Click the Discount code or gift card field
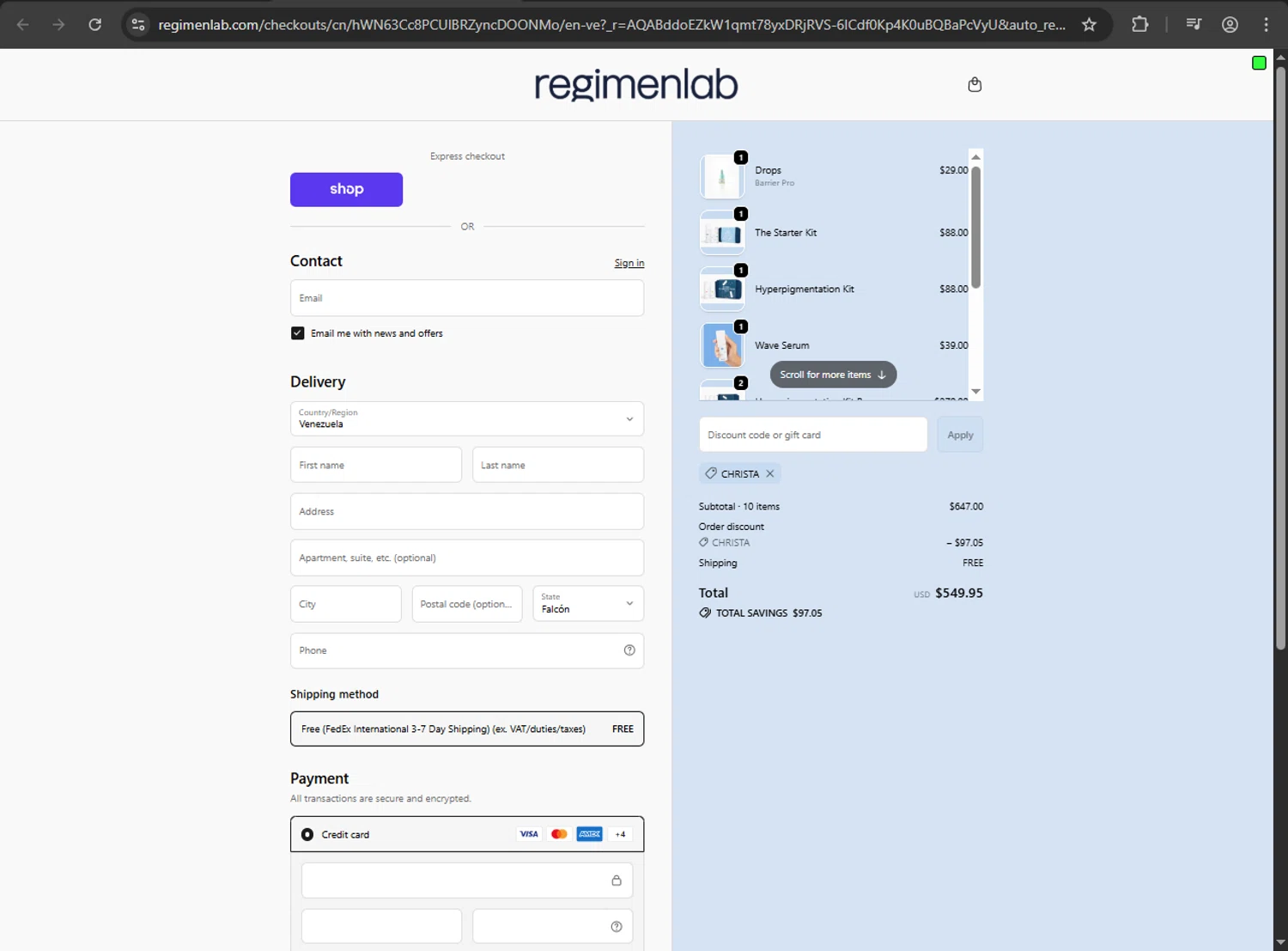1288x951 pixels. 813,435
